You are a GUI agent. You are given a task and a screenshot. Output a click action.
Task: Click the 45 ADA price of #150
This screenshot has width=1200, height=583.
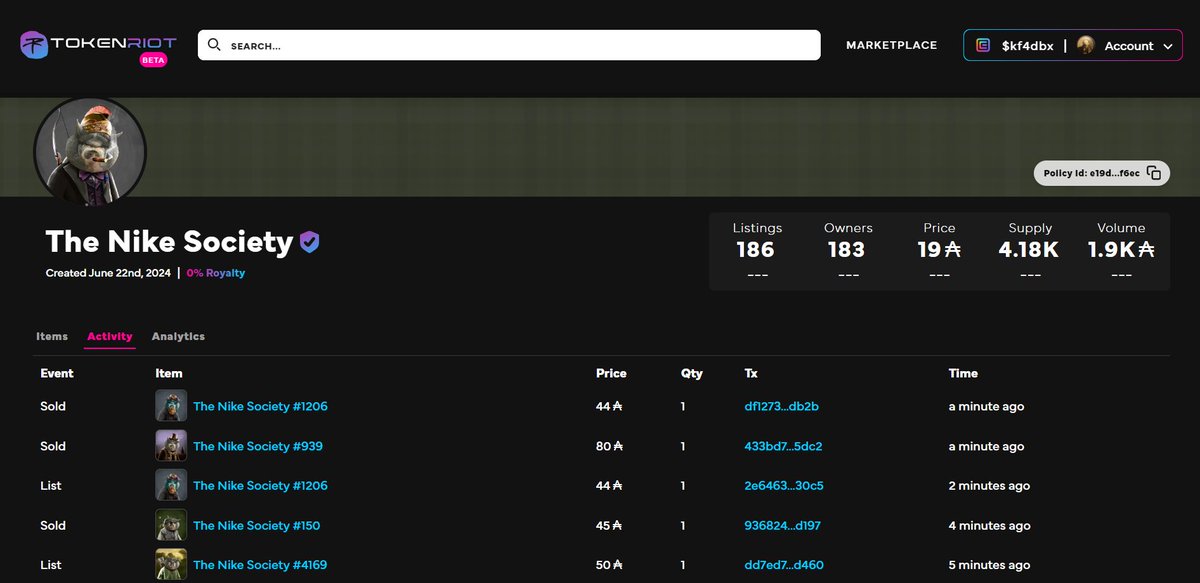[610, 525]
